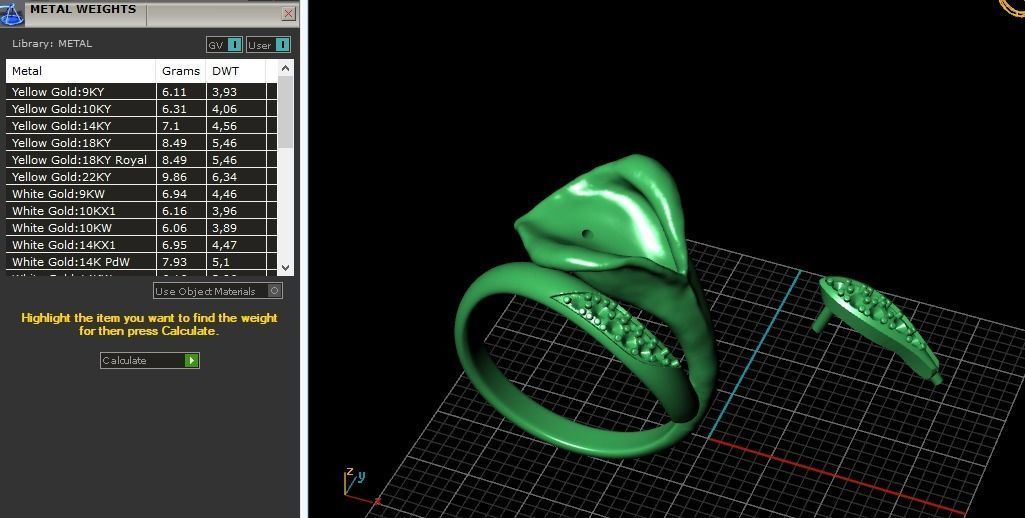
Task: Select White Gold:14K PdW row
Action: 141,262
